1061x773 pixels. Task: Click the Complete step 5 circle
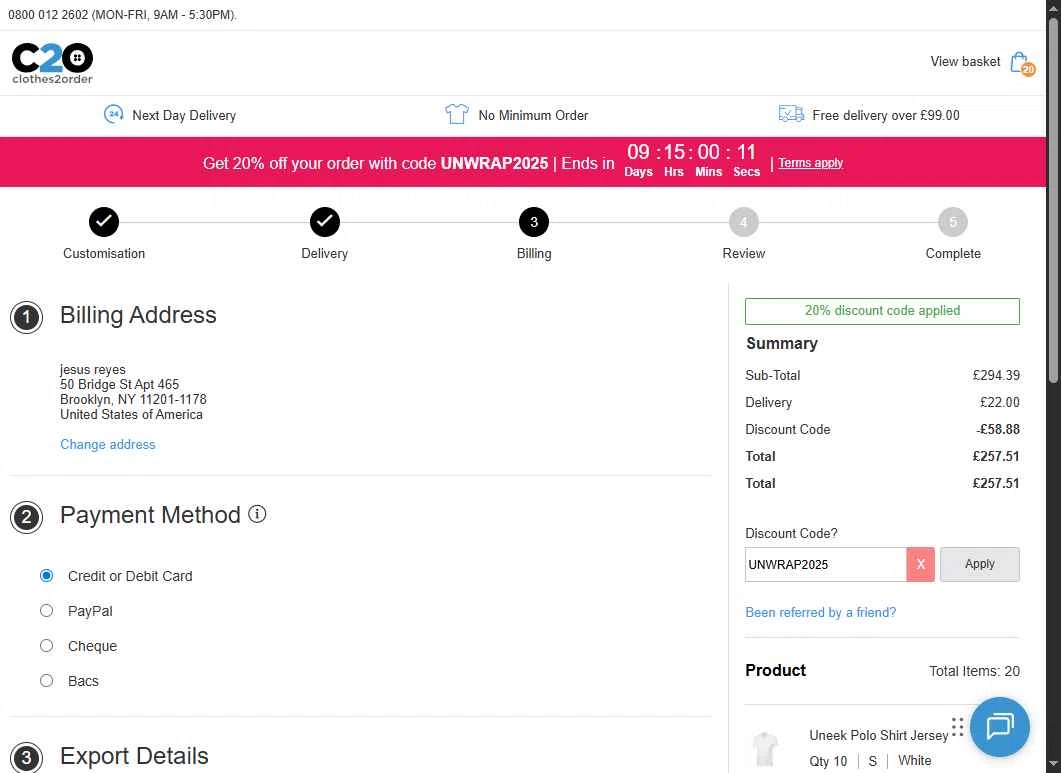953,222
